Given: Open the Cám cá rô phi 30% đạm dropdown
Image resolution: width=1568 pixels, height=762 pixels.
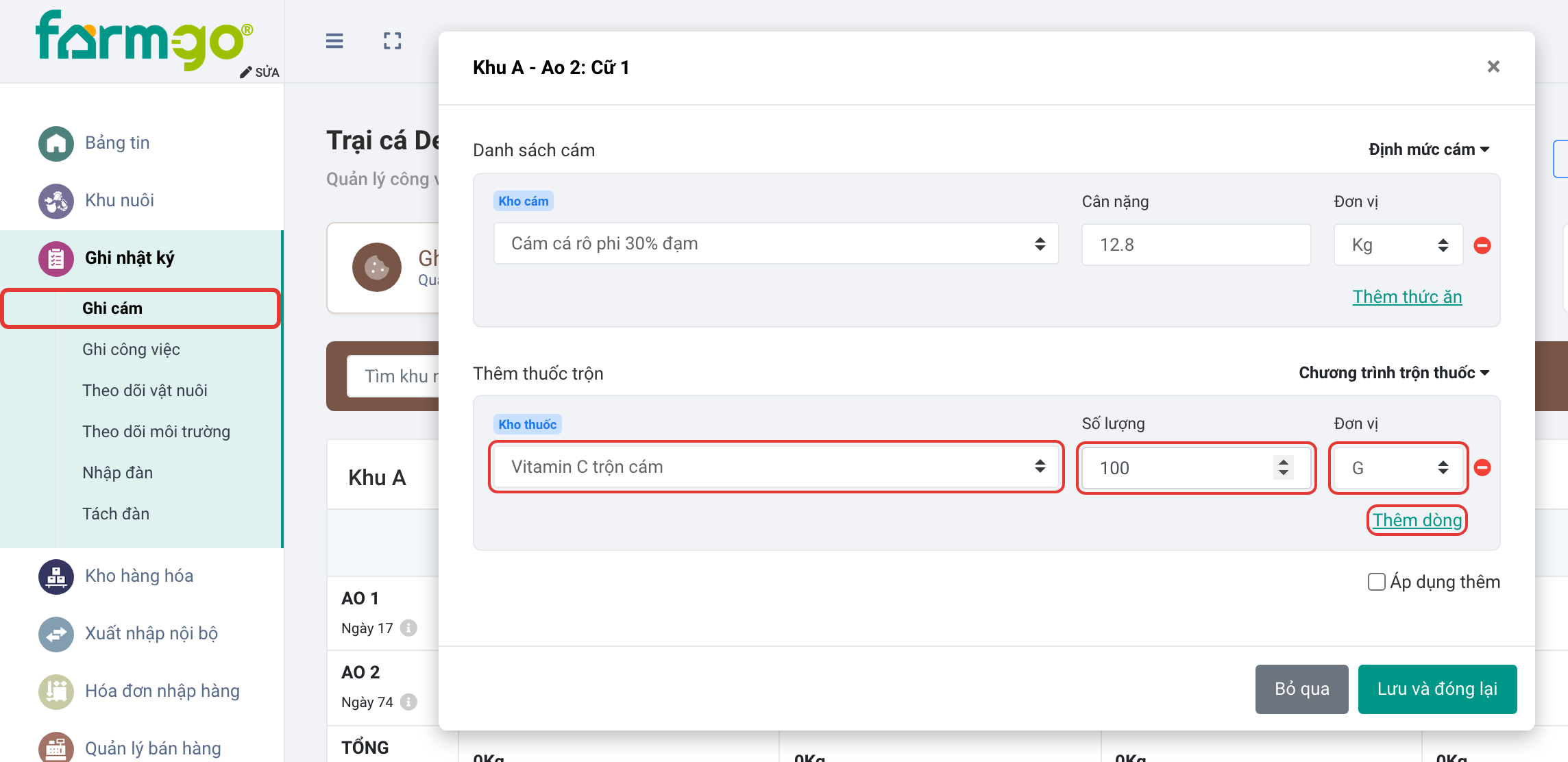Looking at the screenshot, I should pyautogui.click(x=776, y=244).
